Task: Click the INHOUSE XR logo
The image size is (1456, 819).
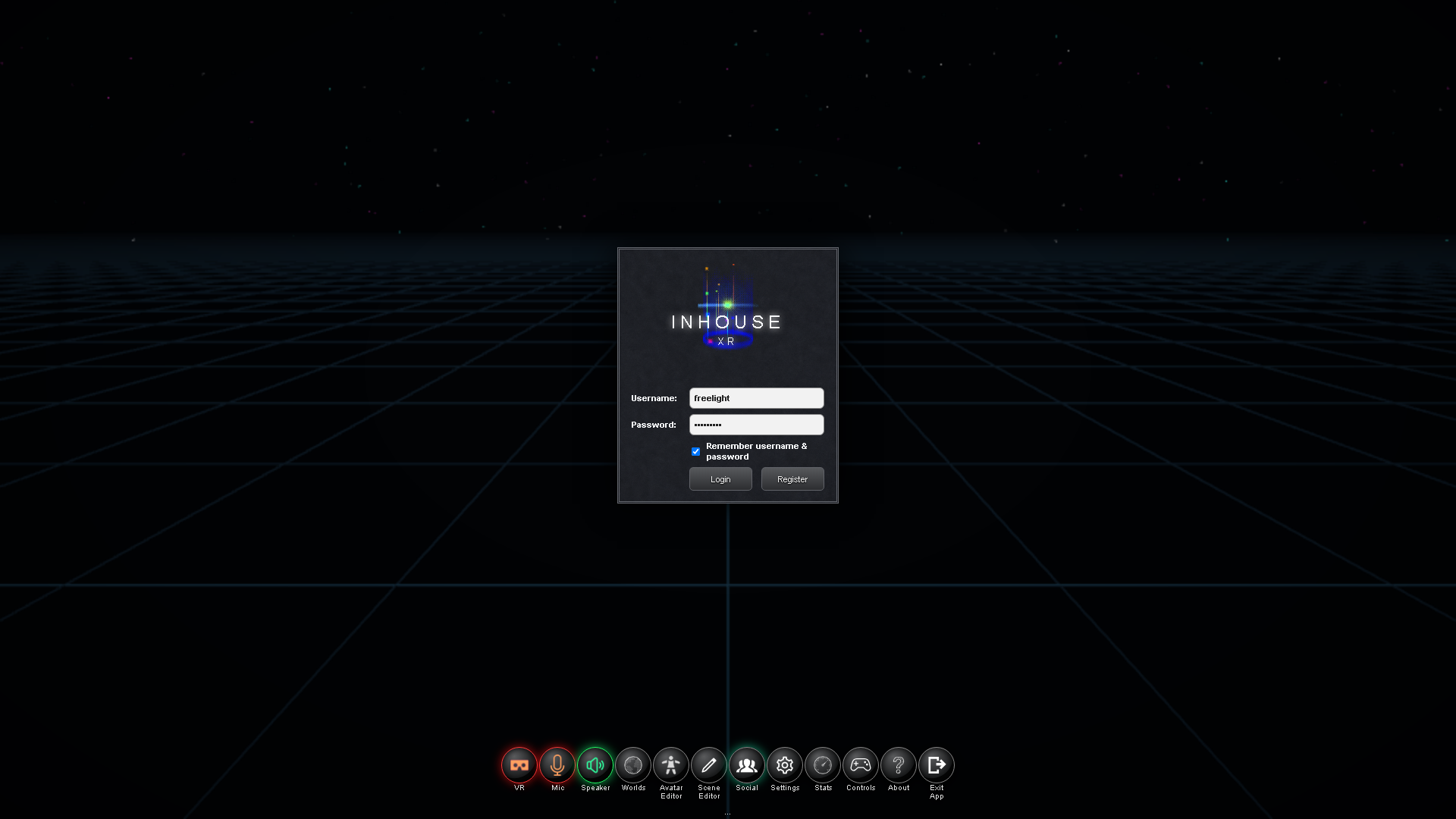Action: tap(727, 307)
